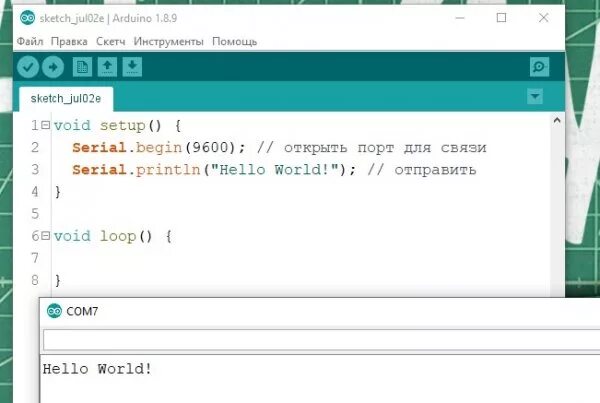The image size is (600, 403).
Task: Close the Arduino IDE window
Action: [x=543, y=18]
